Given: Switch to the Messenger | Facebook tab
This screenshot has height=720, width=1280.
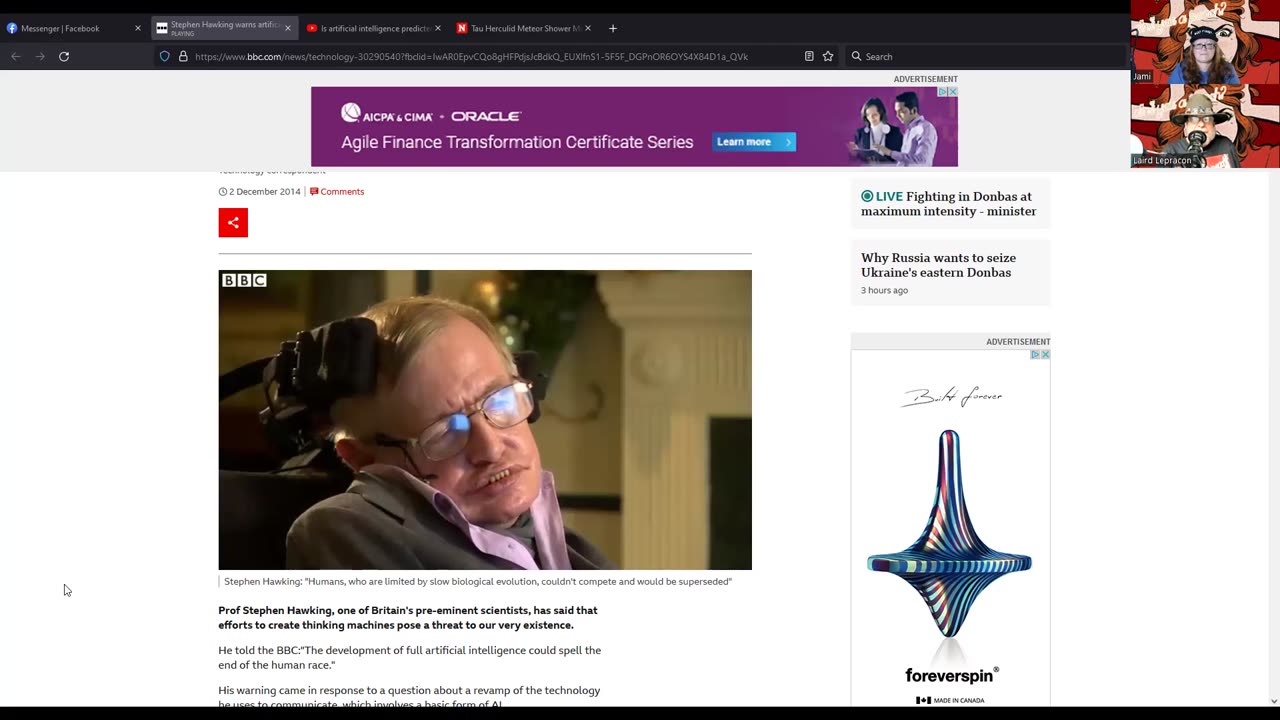Looking at the screenshot, I should [74, 28].
